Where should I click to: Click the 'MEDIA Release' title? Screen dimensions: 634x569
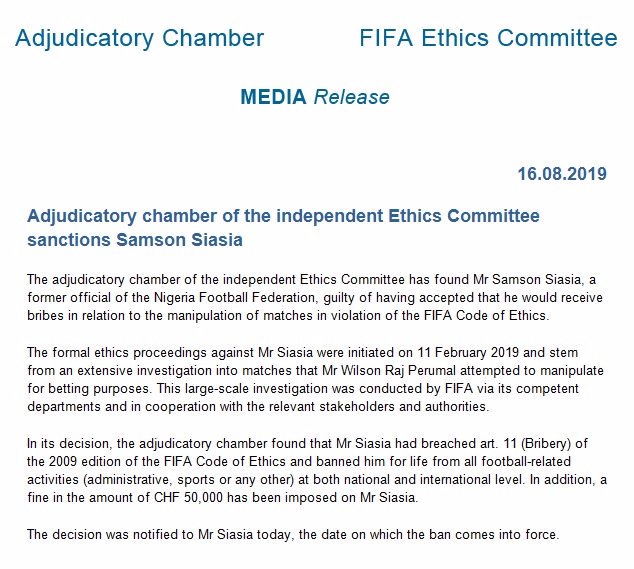315,97
